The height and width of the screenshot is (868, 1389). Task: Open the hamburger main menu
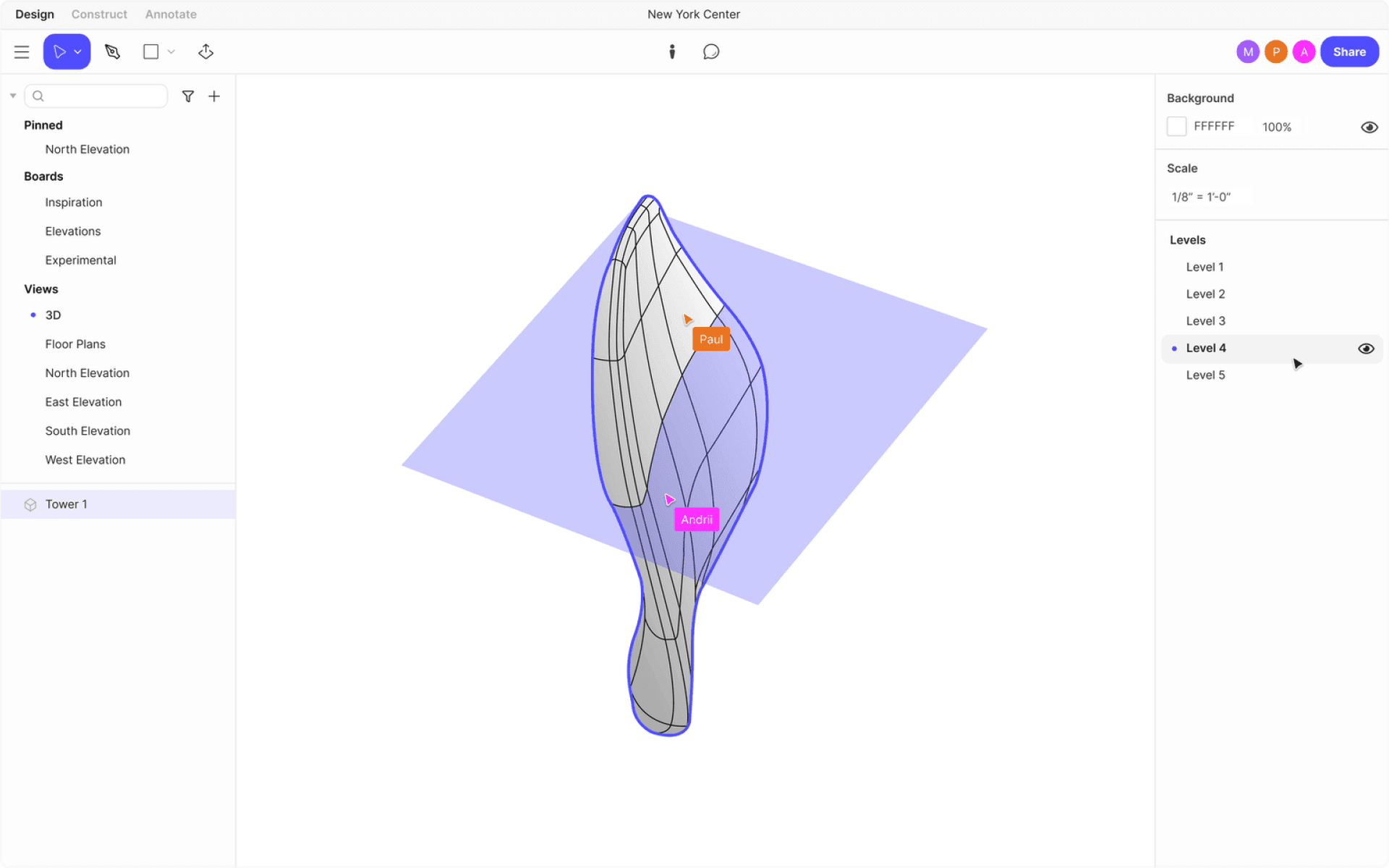coord(22,52)
